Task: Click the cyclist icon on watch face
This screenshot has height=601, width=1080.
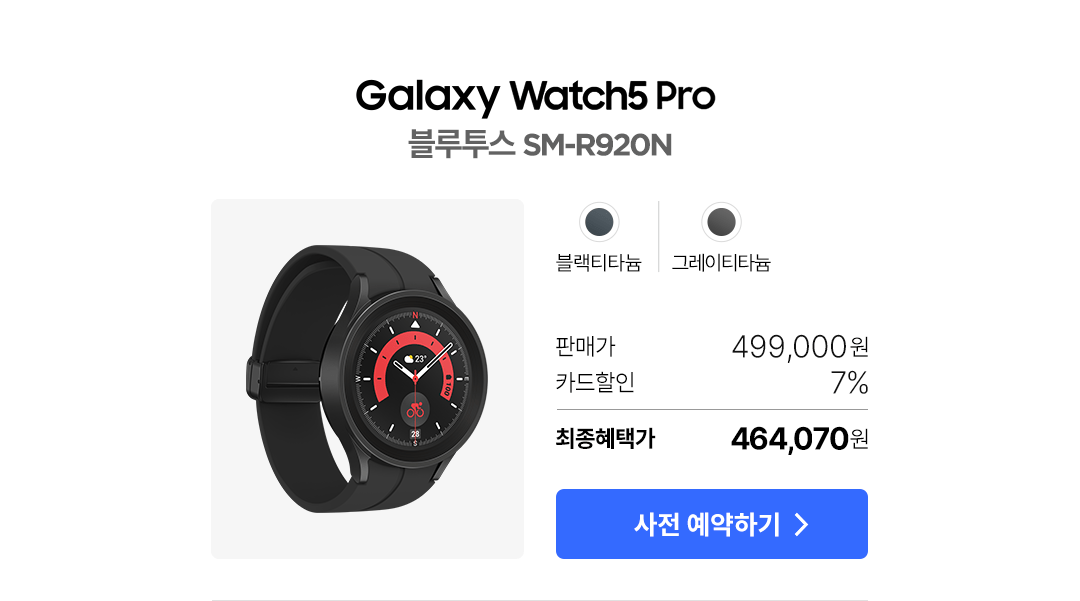Action: [x=415, y=410]
